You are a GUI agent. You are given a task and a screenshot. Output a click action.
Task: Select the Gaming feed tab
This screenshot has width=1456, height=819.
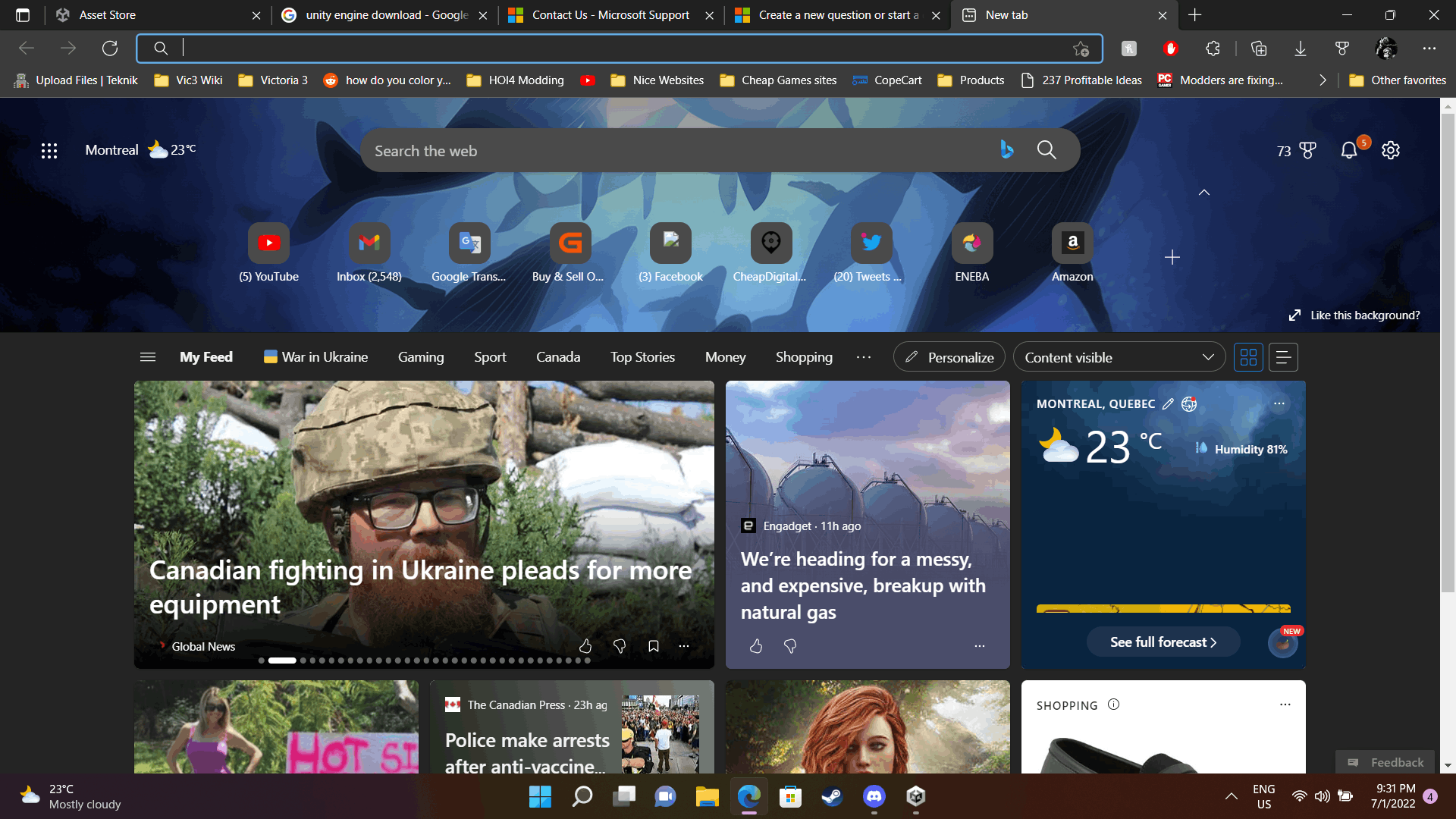click(x=421, y=357)
